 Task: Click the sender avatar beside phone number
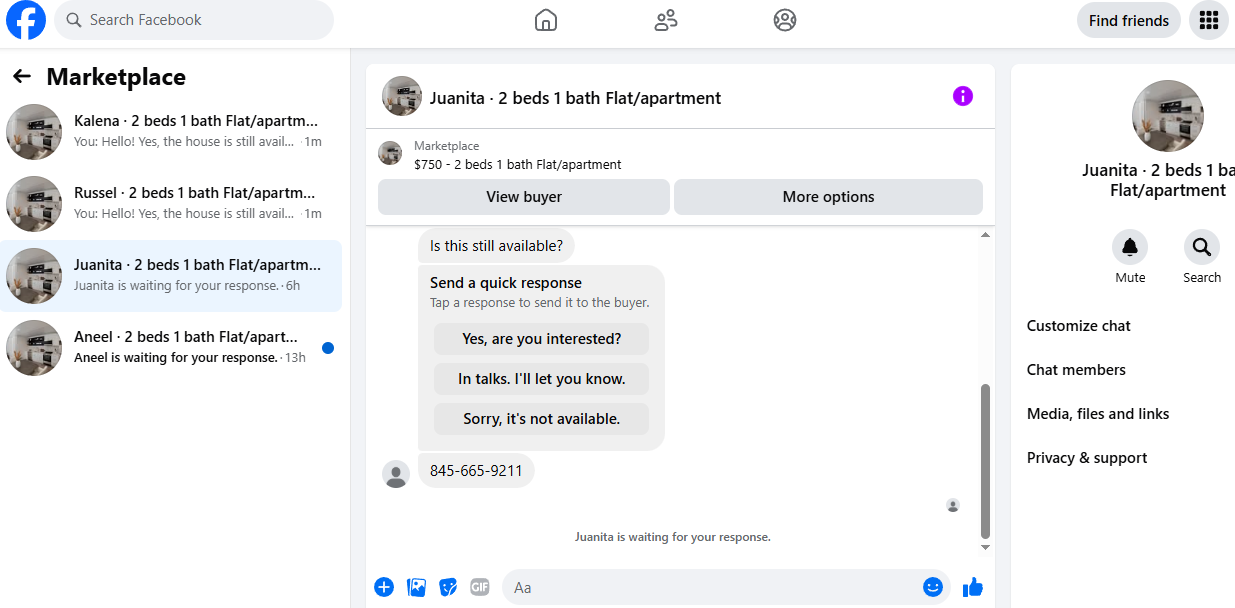pos(396,474)
